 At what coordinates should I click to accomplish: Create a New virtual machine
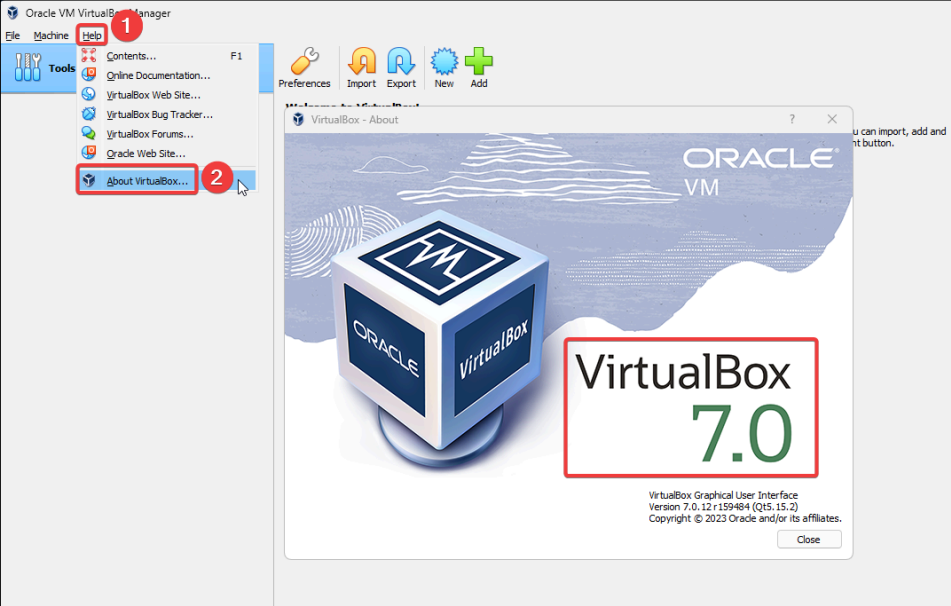(x=444, y=68)
